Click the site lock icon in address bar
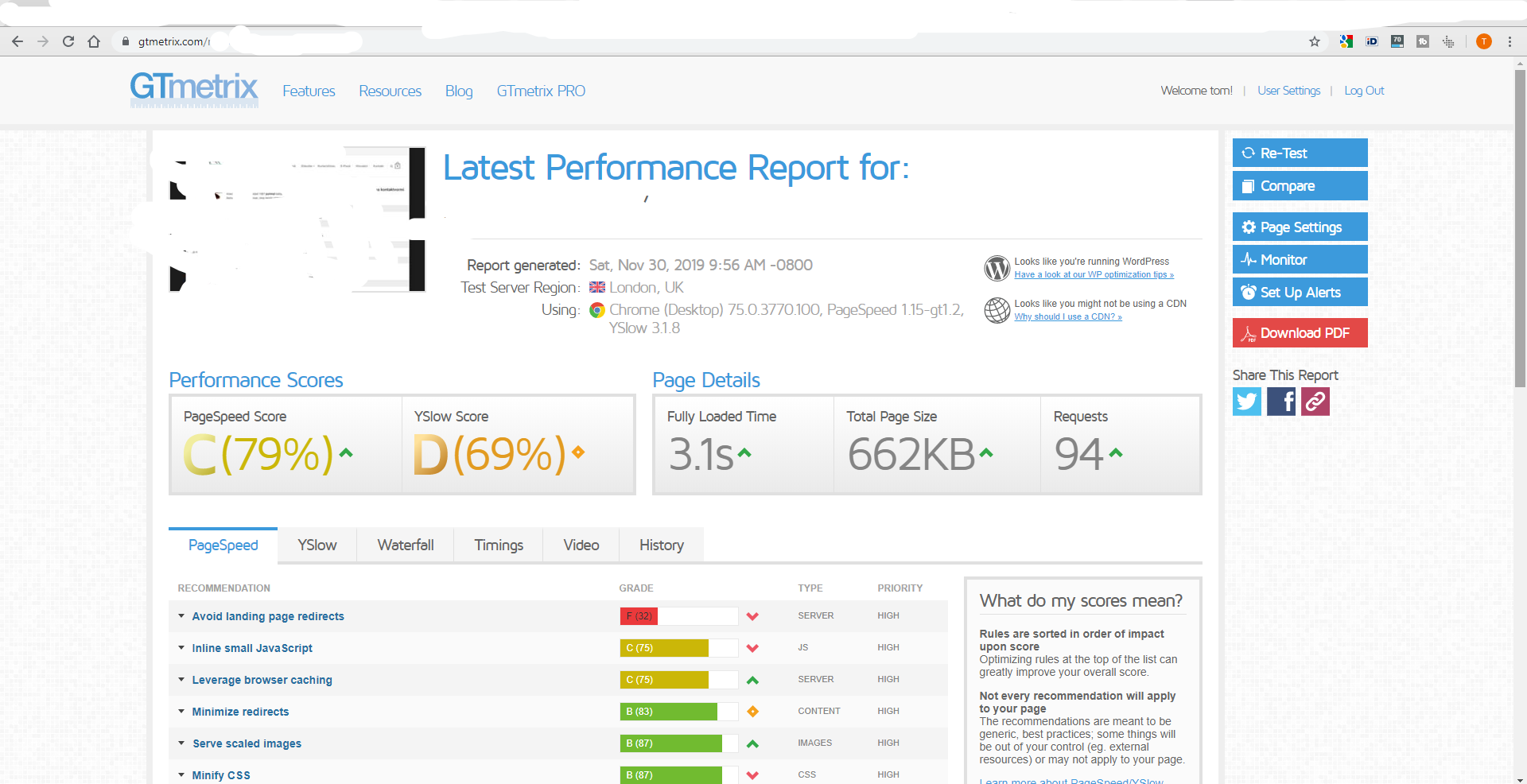This screenshot has width=1527, height=784. coord(126,41)
